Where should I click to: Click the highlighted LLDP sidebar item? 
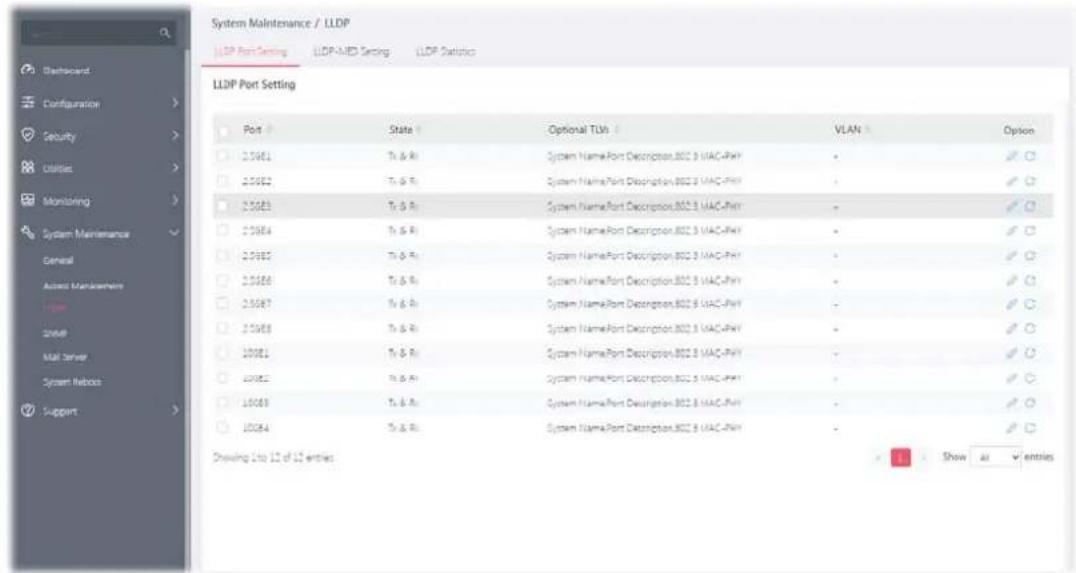pos(54,309)
